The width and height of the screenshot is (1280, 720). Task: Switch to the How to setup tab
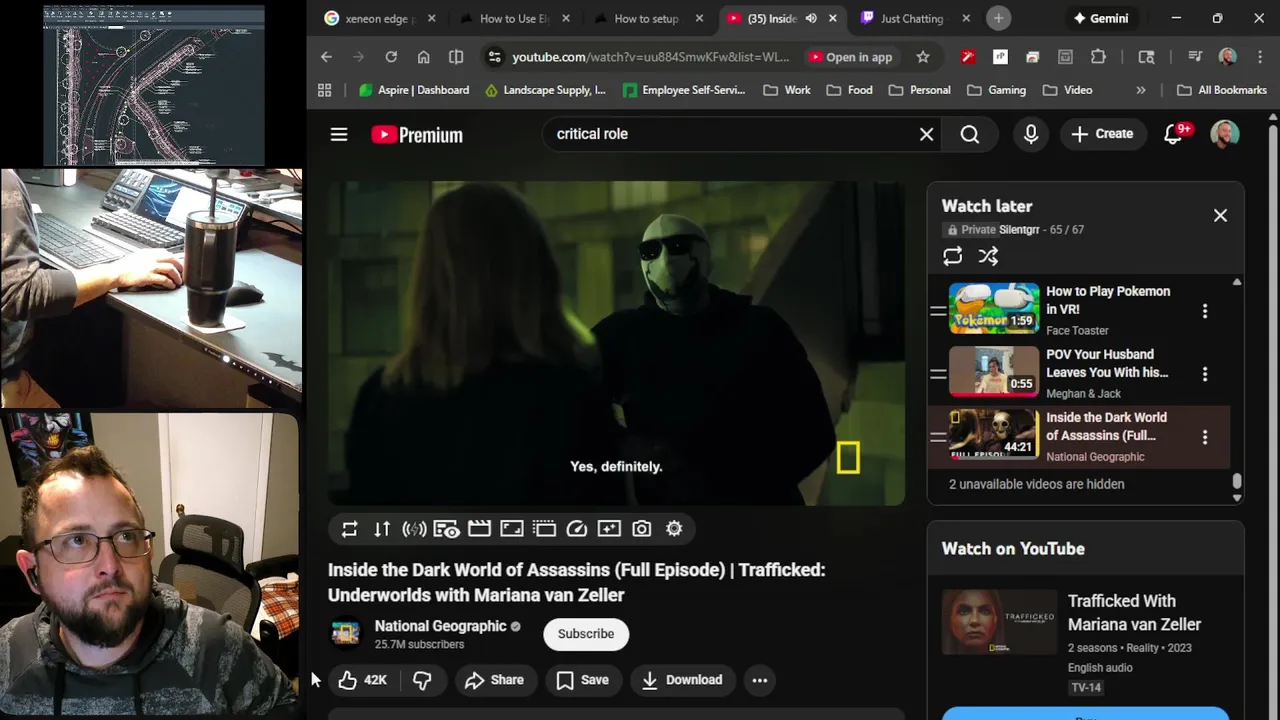tap(649, 18)
